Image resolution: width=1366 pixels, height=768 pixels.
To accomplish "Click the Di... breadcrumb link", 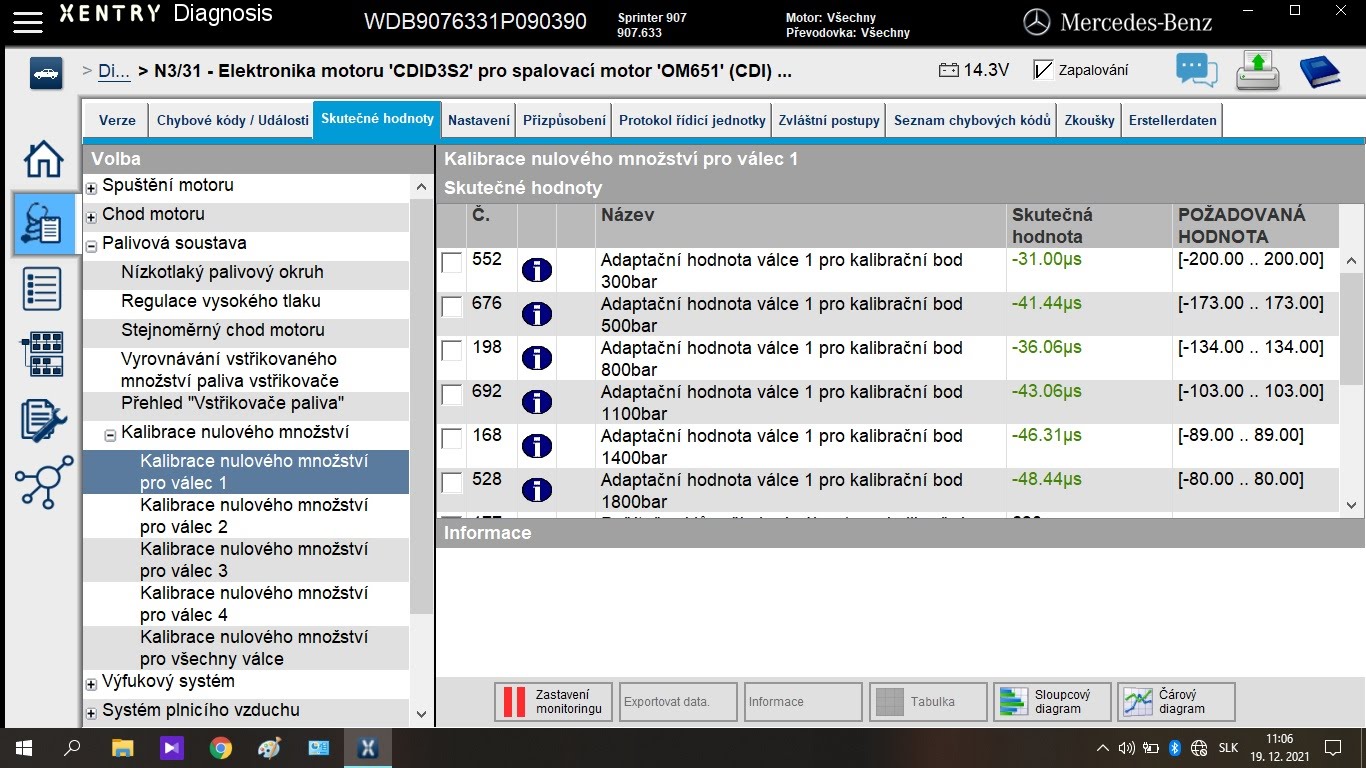I will tap(113, 71).
